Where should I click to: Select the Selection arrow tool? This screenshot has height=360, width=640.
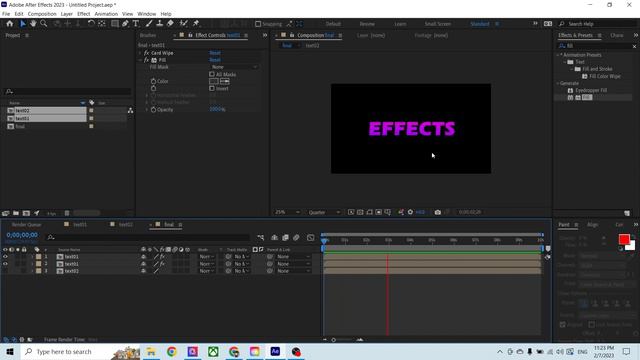click(23, 24)
